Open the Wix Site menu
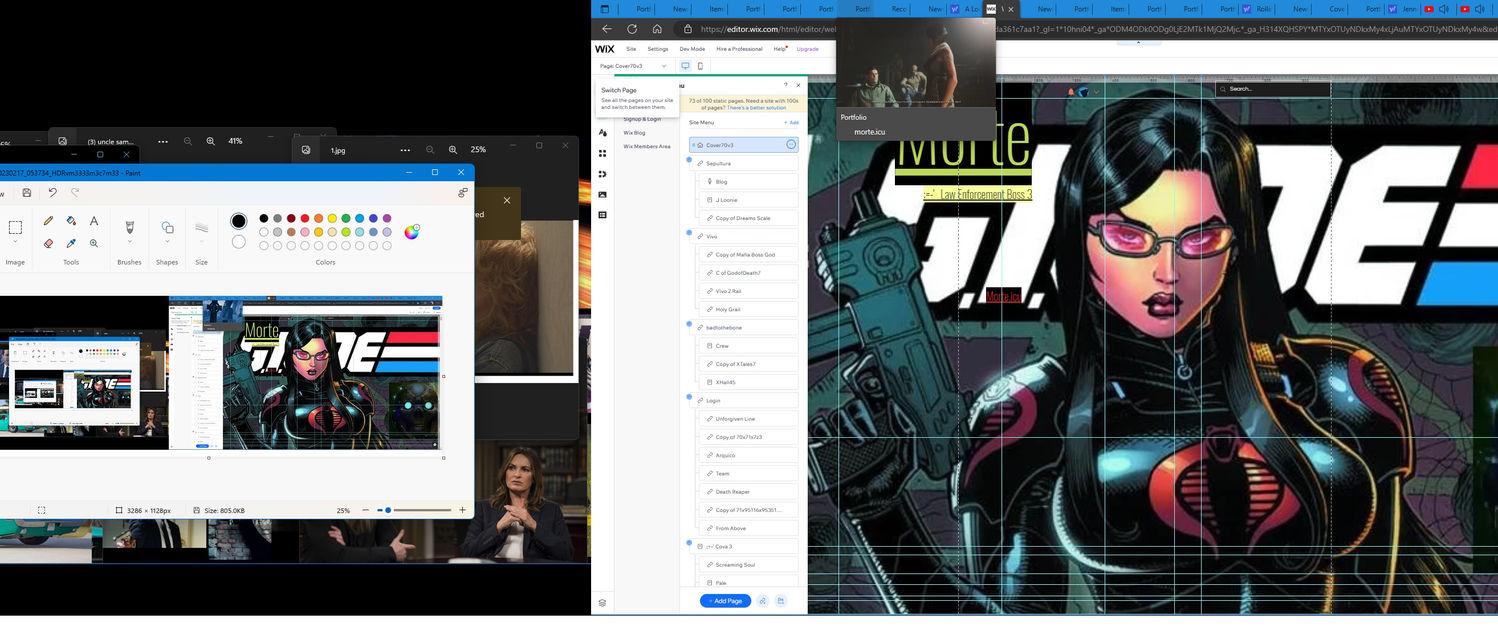 pos(631,49)
